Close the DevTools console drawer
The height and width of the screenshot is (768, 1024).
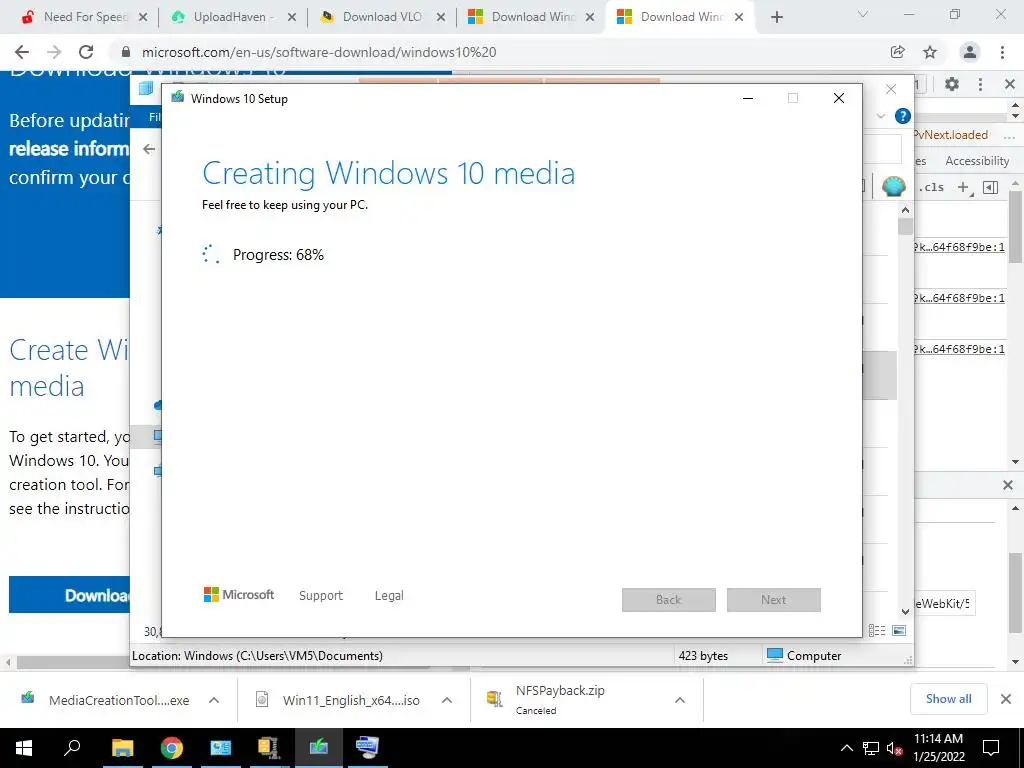1008,485
